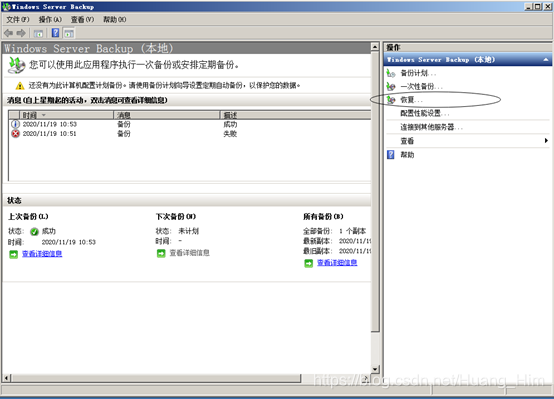
Task: Open 配置性能设置... action
Action: [425, 113]
